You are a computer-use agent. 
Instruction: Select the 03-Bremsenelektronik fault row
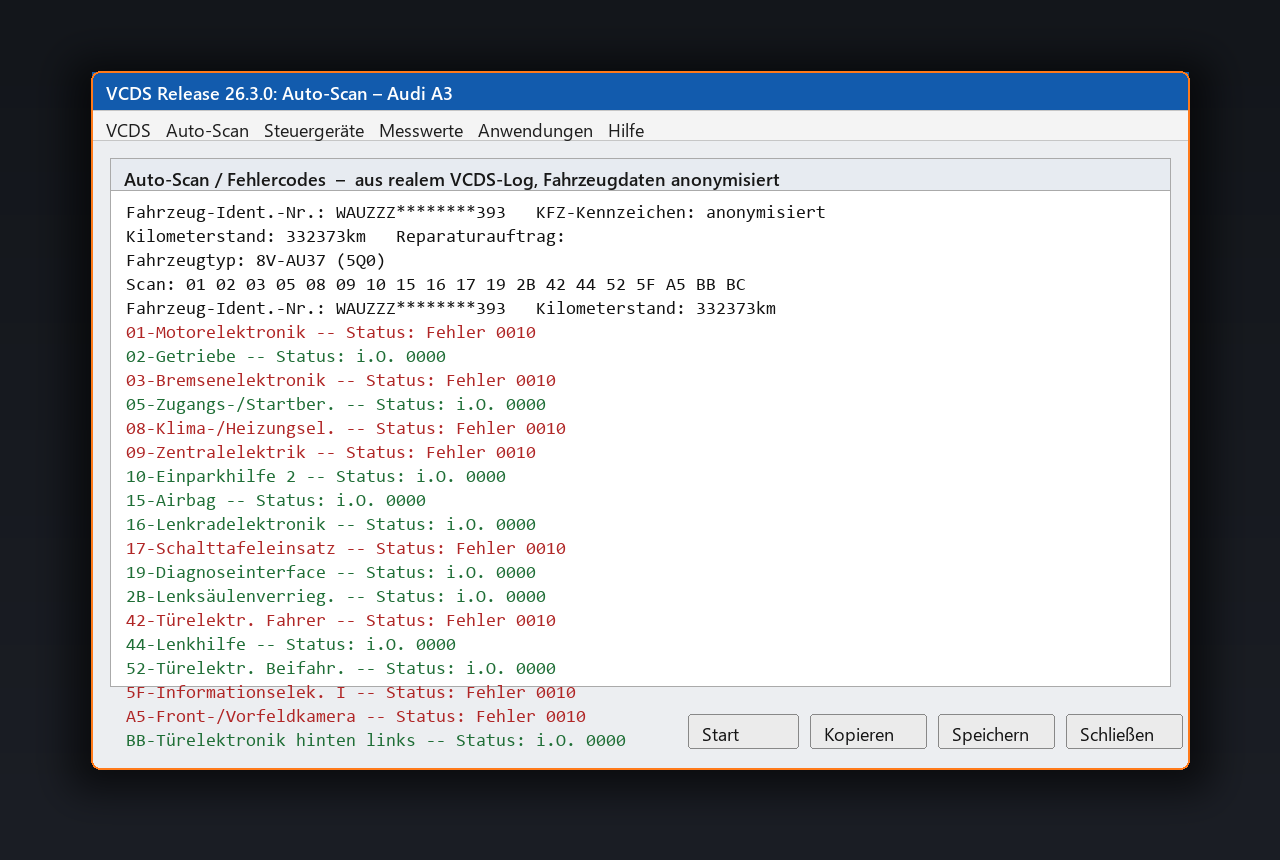(x=341, y=380)
